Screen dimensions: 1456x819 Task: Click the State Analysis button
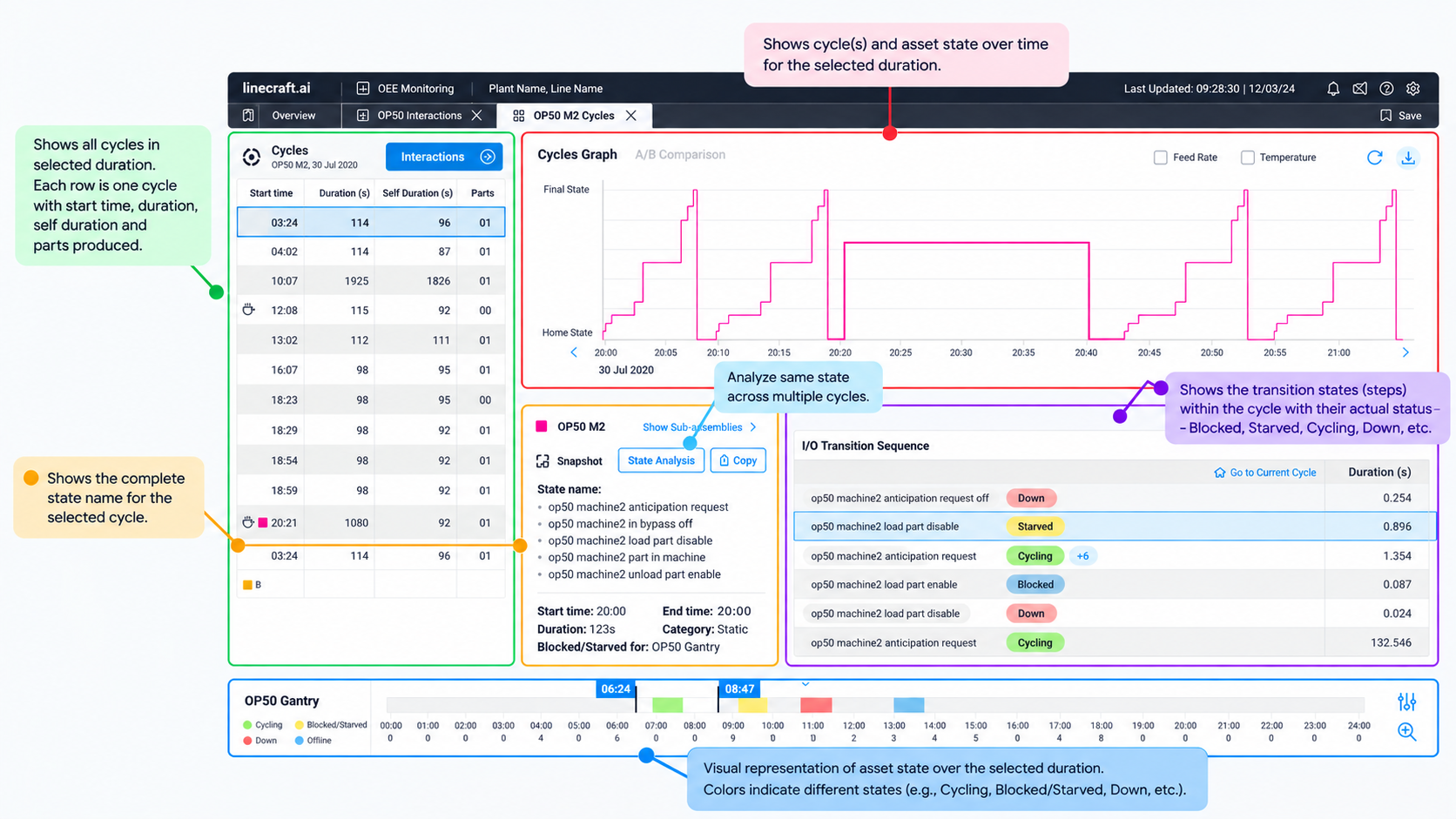pyautogui.click(x=661, y=460)
